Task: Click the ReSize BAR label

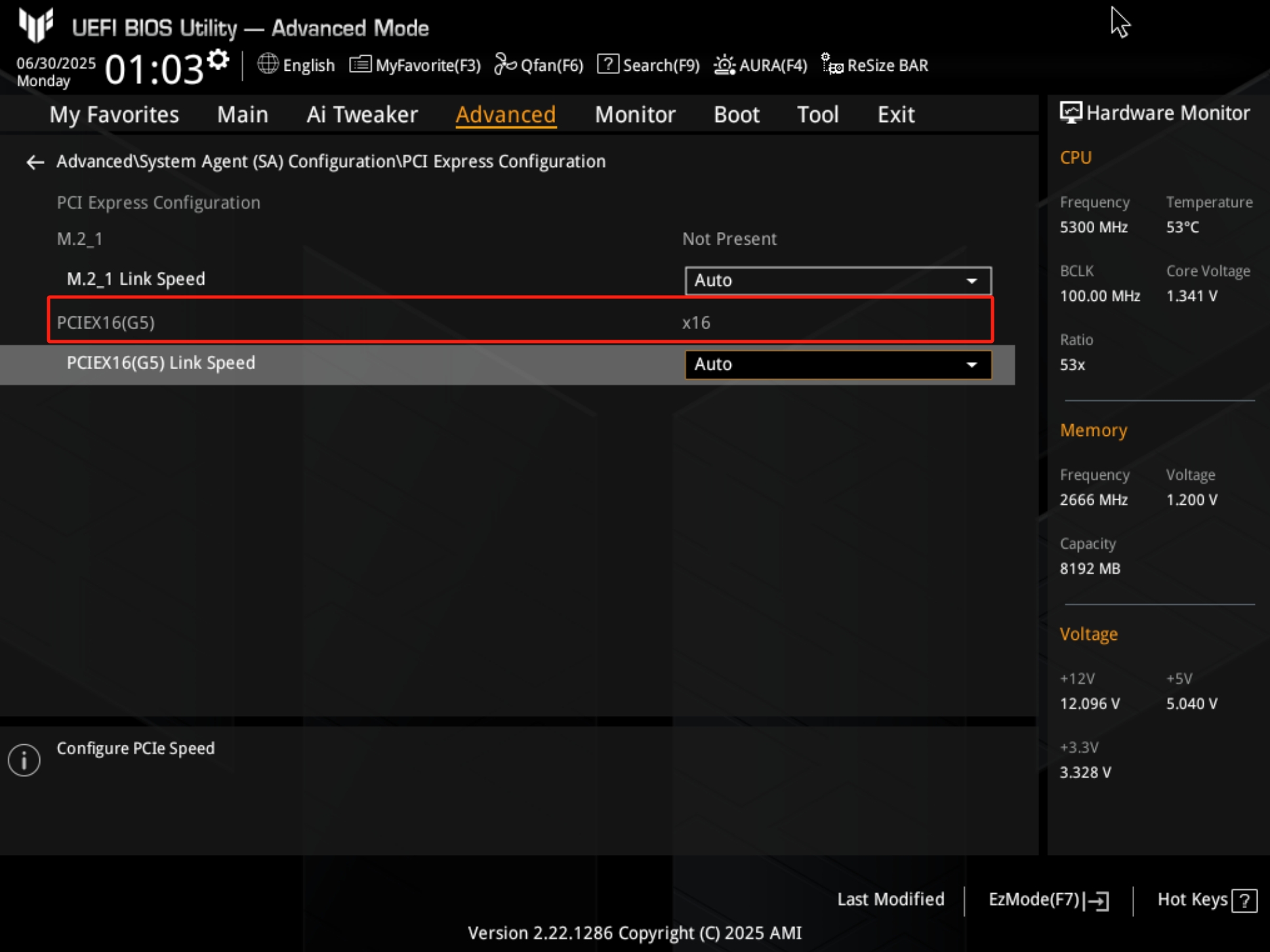Action: [x=888, y=66]
